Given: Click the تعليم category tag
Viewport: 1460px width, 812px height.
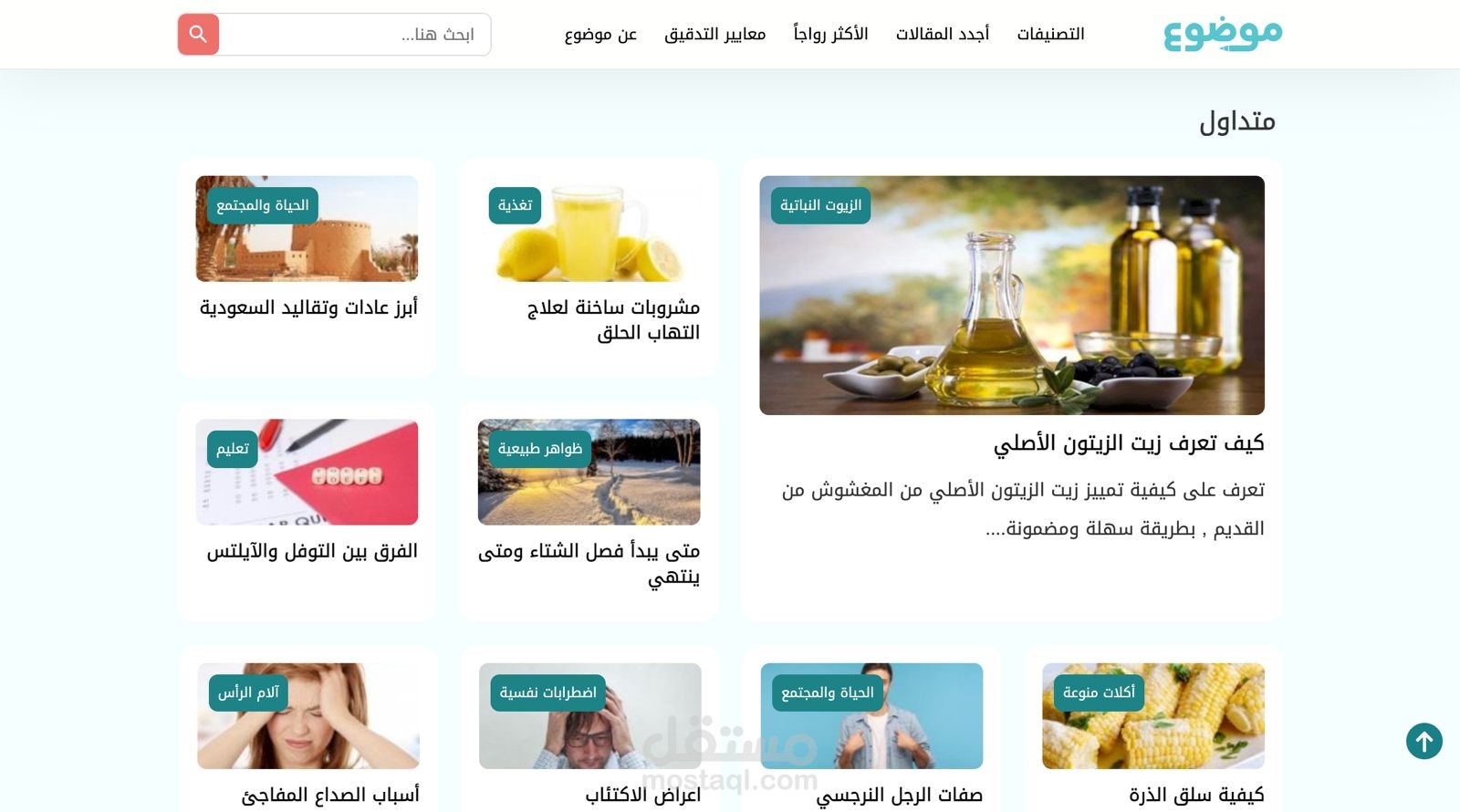Looking at the screenshot, I should click(233, 449).
